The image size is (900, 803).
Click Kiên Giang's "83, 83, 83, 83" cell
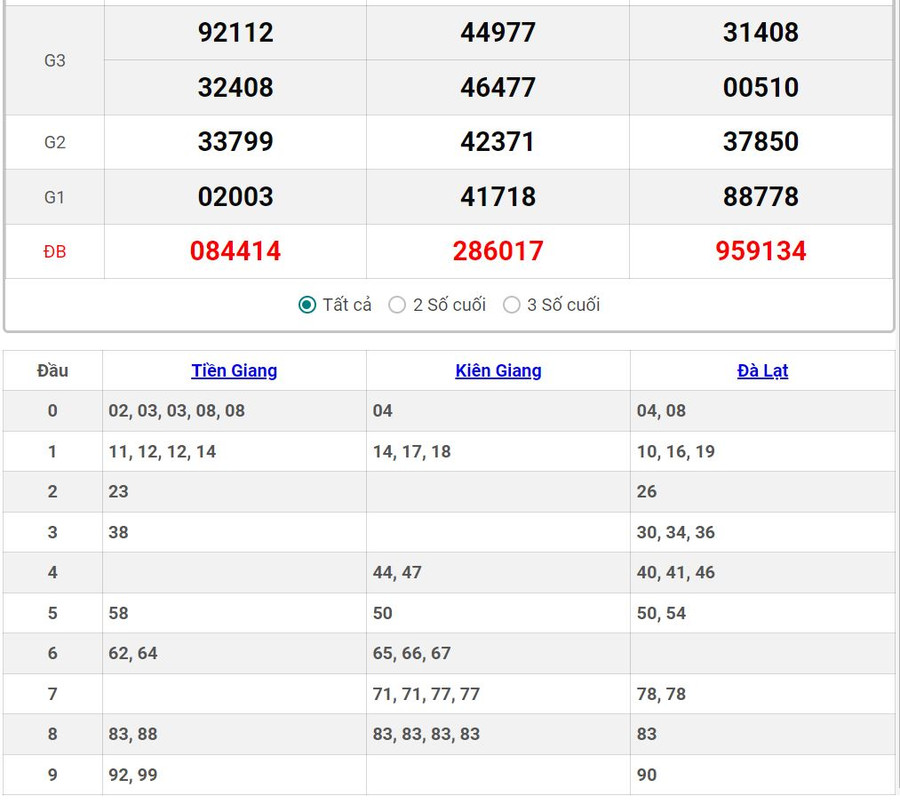427,734
